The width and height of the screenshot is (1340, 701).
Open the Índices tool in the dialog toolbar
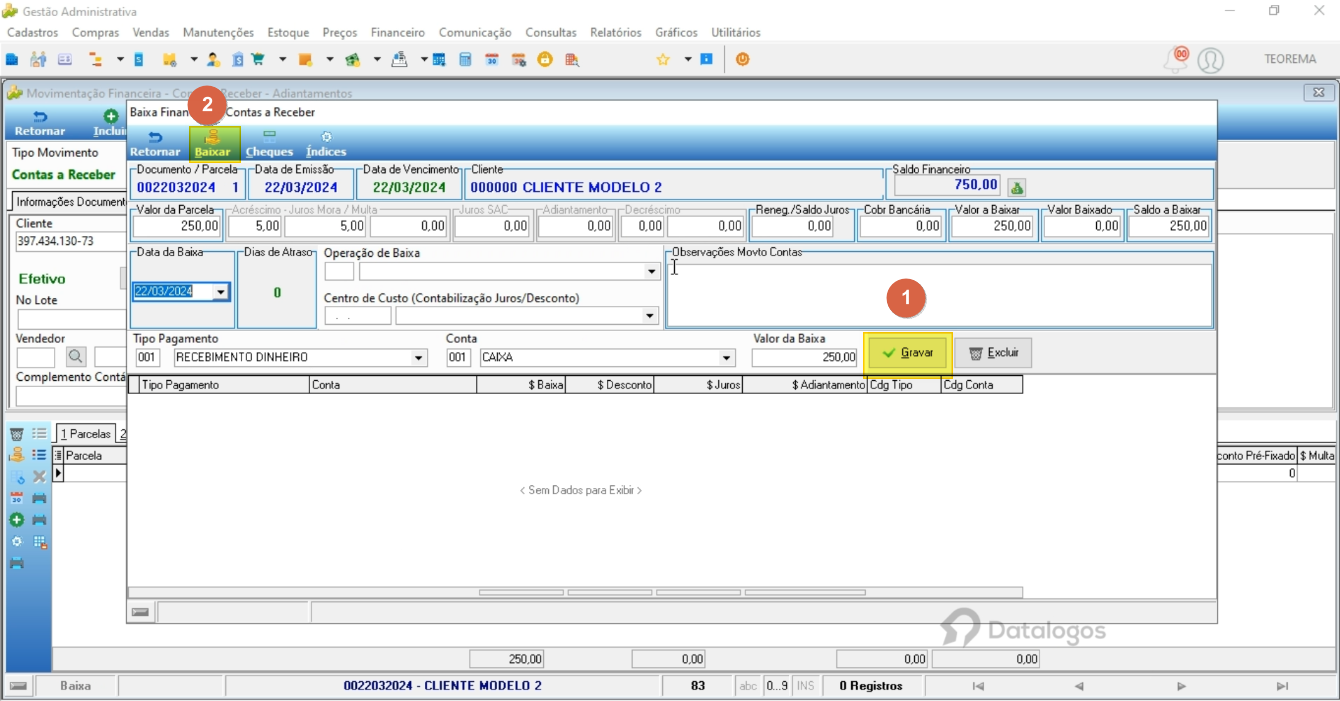click(326, 144)
